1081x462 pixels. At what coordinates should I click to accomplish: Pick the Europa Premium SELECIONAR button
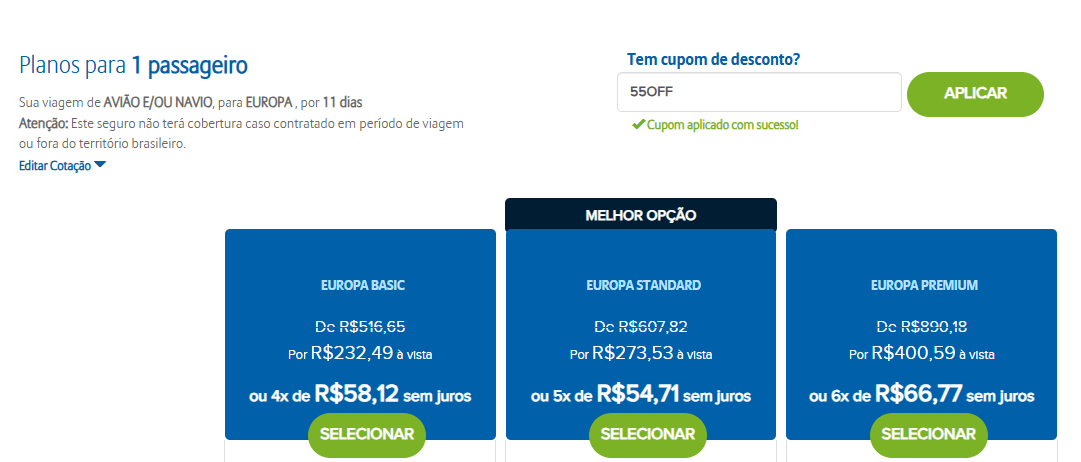click(928, 434)
